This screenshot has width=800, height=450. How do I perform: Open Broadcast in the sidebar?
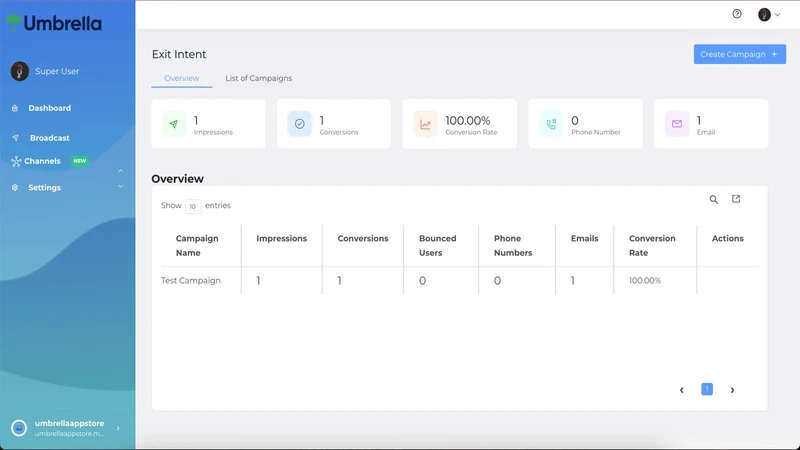(49, 138)
